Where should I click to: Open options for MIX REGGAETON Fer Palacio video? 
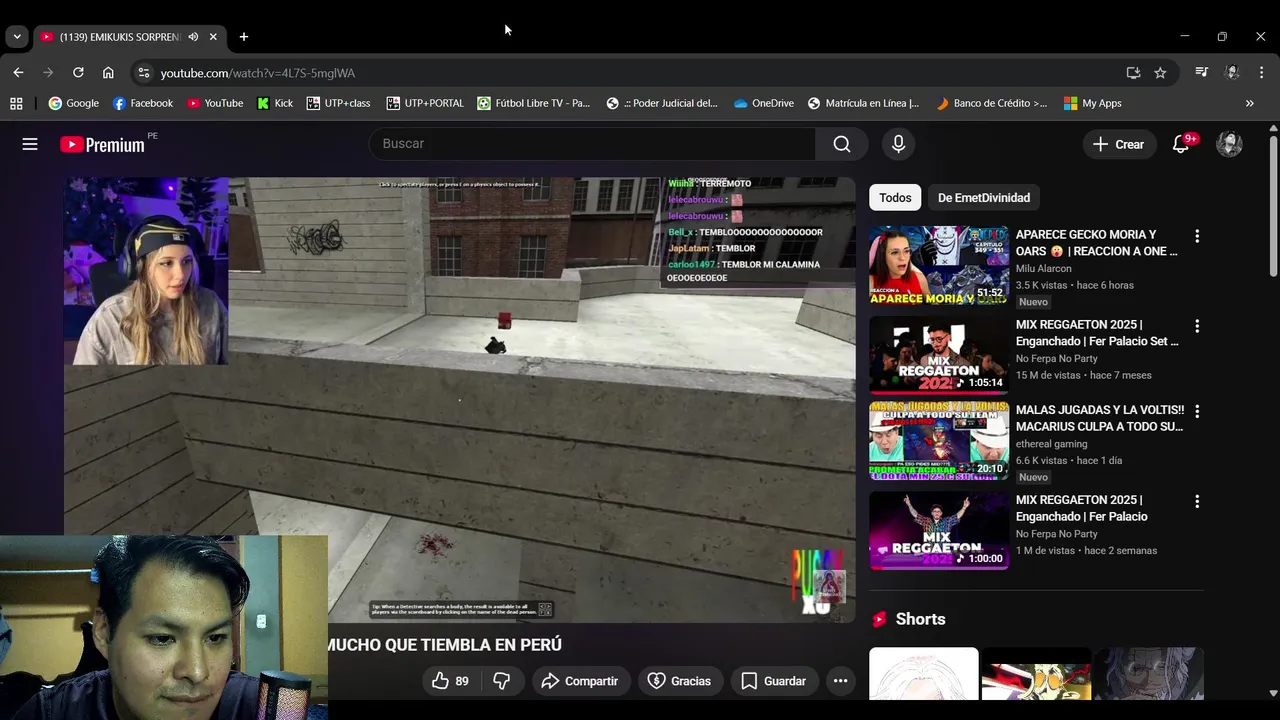pos(1197,501)
